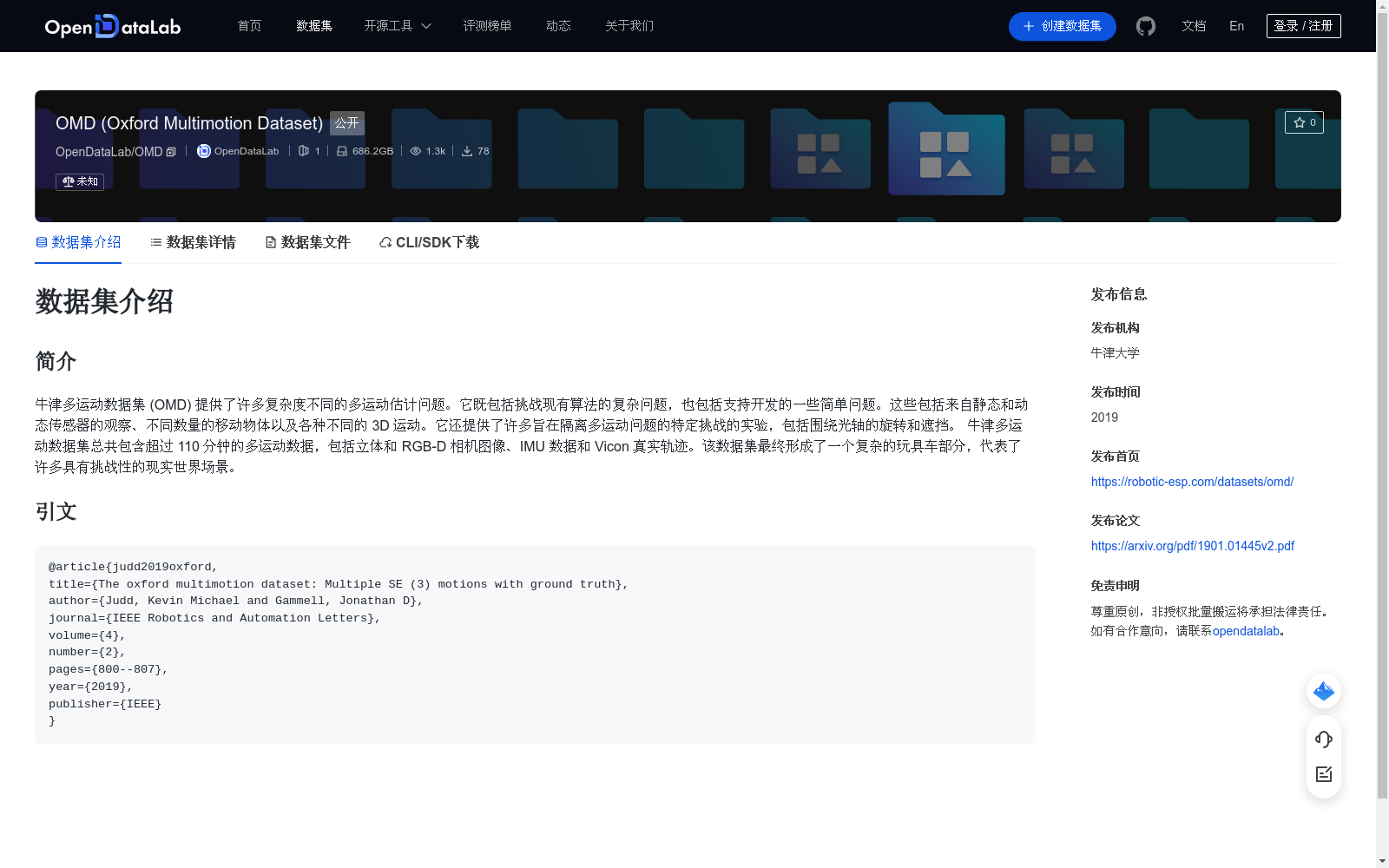Click the OpenDataLab/OMD repository path text
Viewport: 1389px width, 868px height.
tap(109, 152)
